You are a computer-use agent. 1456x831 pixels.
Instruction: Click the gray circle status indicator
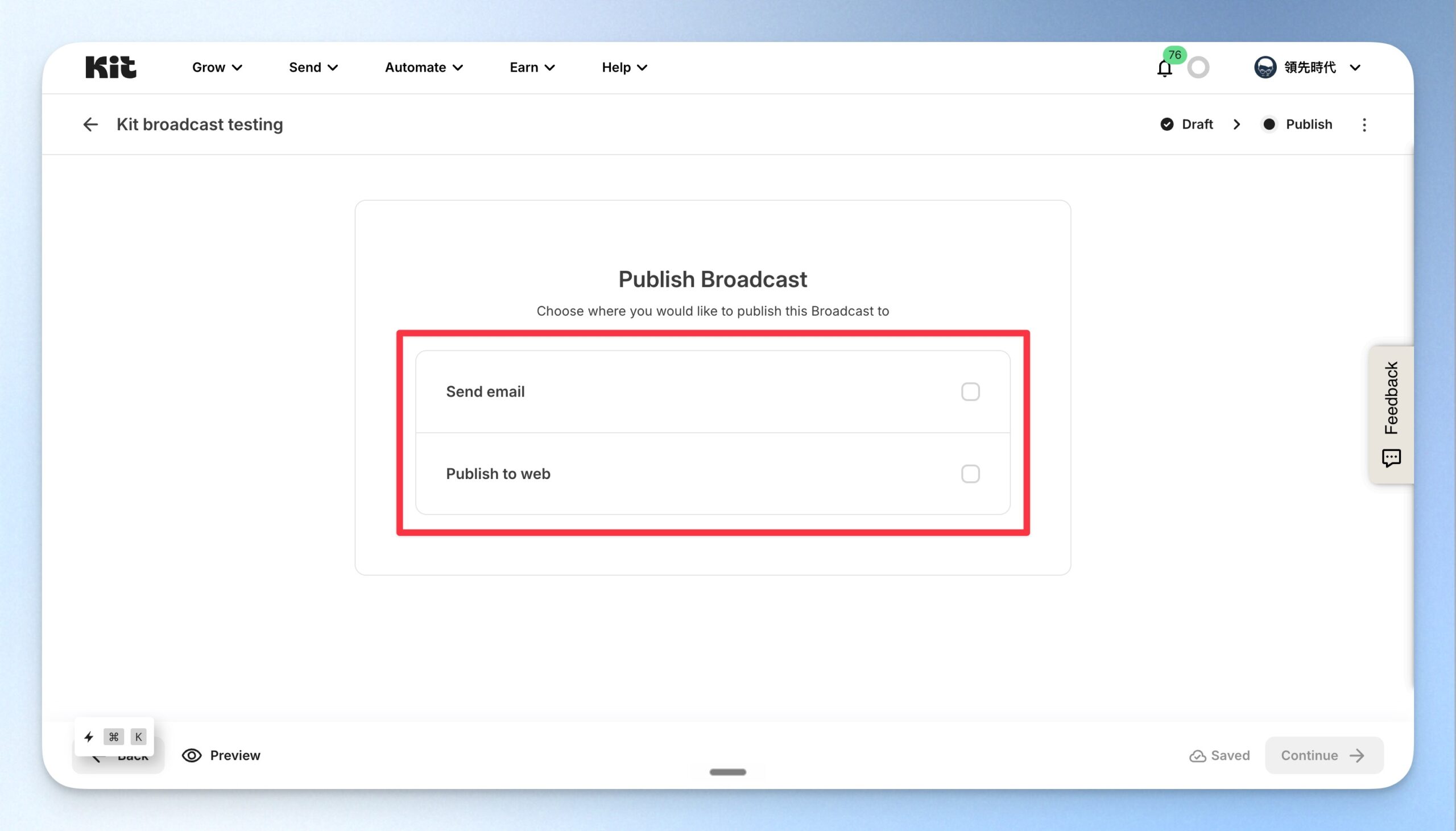pos(1198,67)
